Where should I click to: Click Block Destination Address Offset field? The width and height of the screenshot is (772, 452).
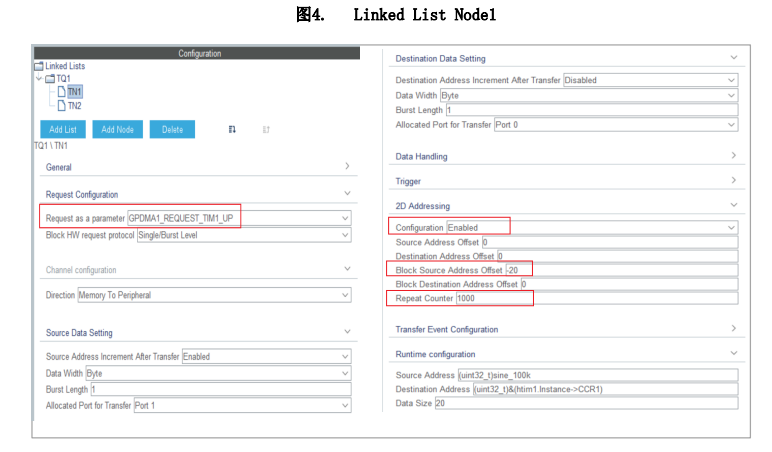point(629,284)
